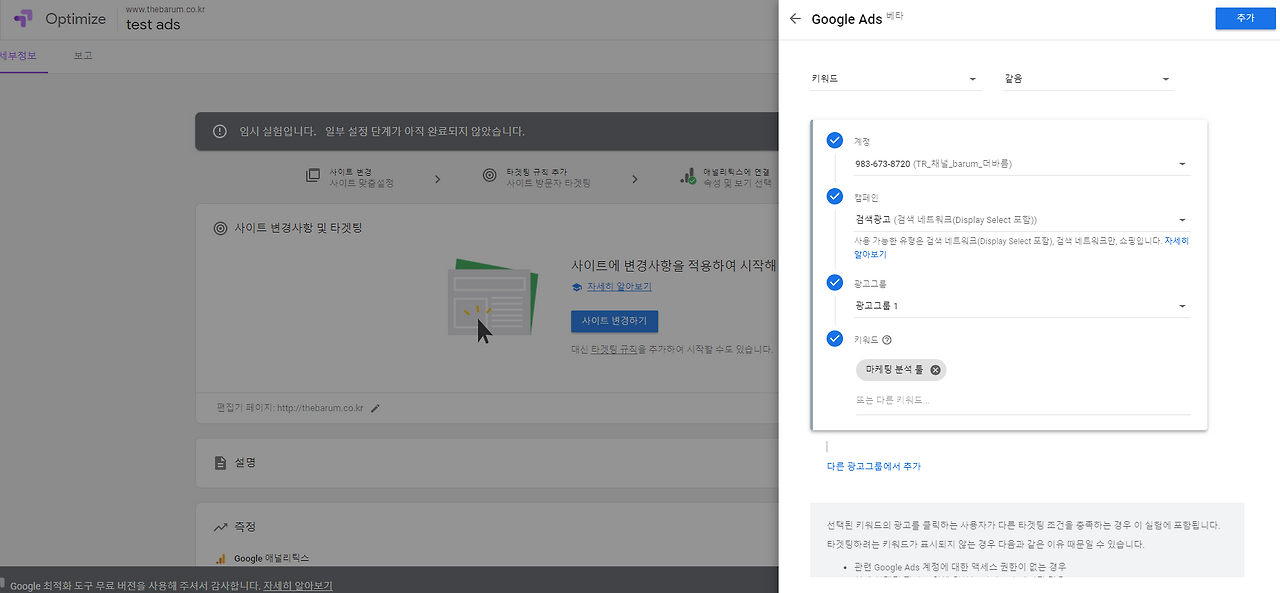1280x593 pixels.
Task: Toggle the blue checkmark next to 키워드
Action: pos(835,338)
